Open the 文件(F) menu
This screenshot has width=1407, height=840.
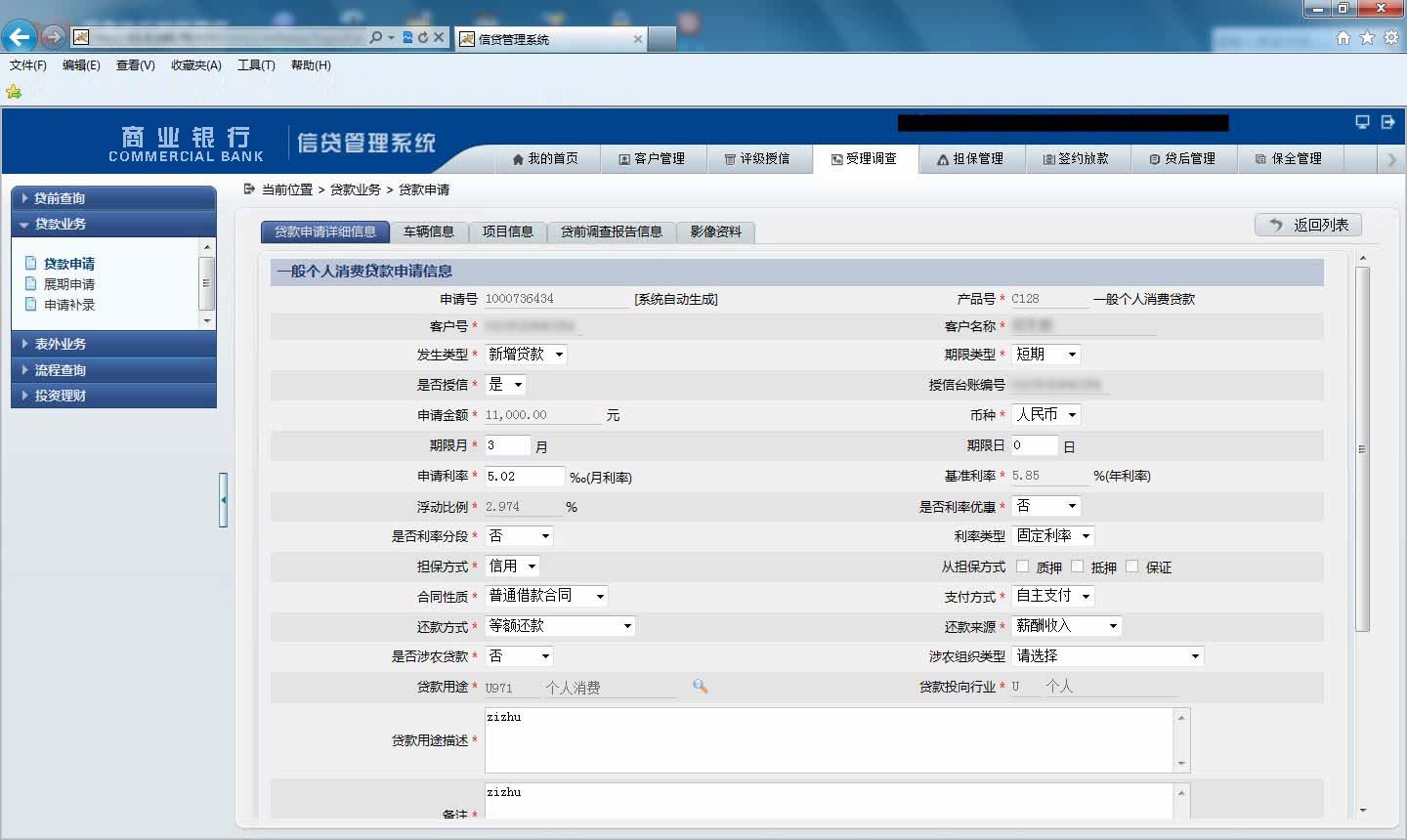coord(27,65)
